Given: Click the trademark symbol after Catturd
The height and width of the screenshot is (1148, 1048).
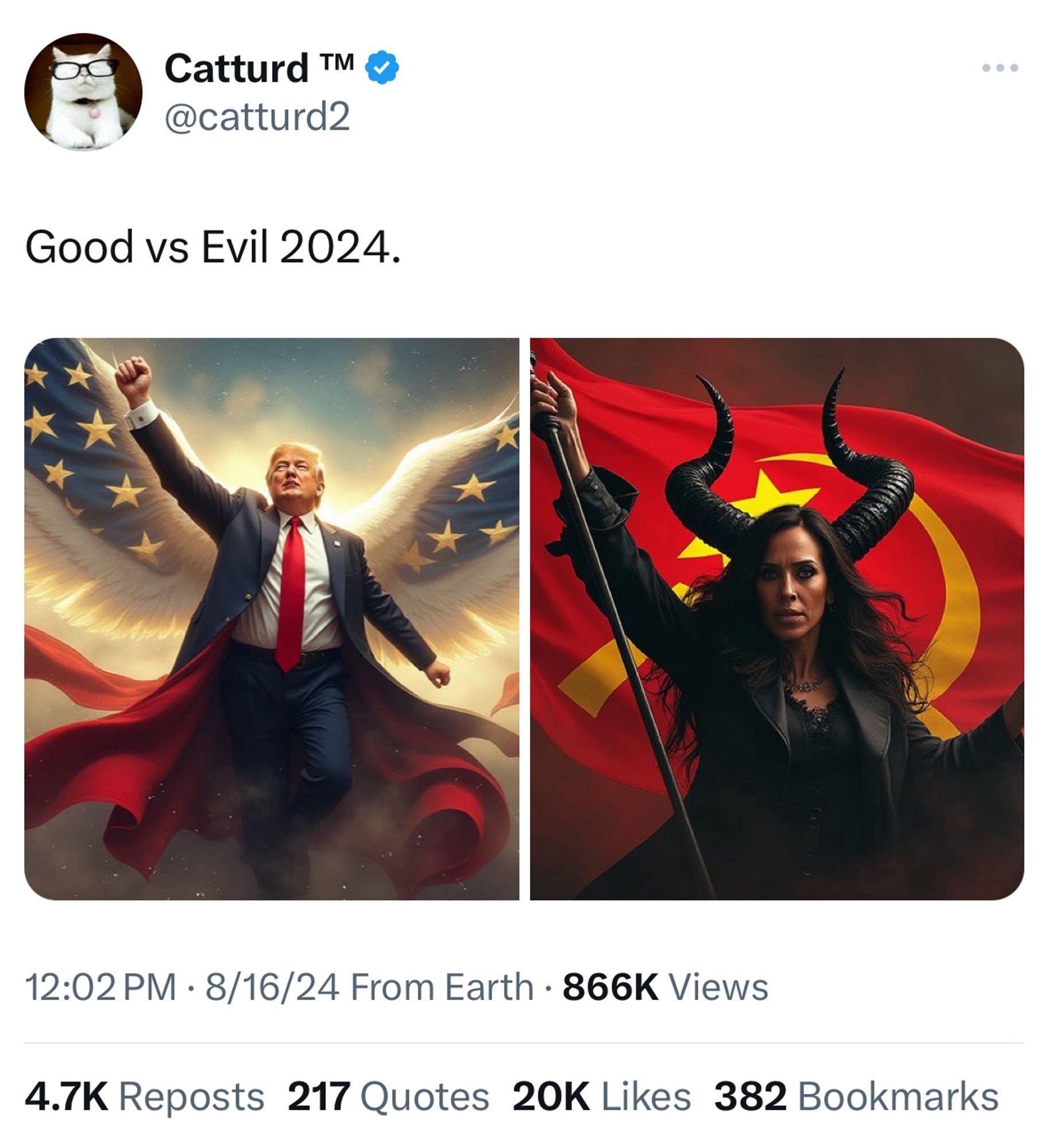Looking at the screenshot, I should point(344,60).
